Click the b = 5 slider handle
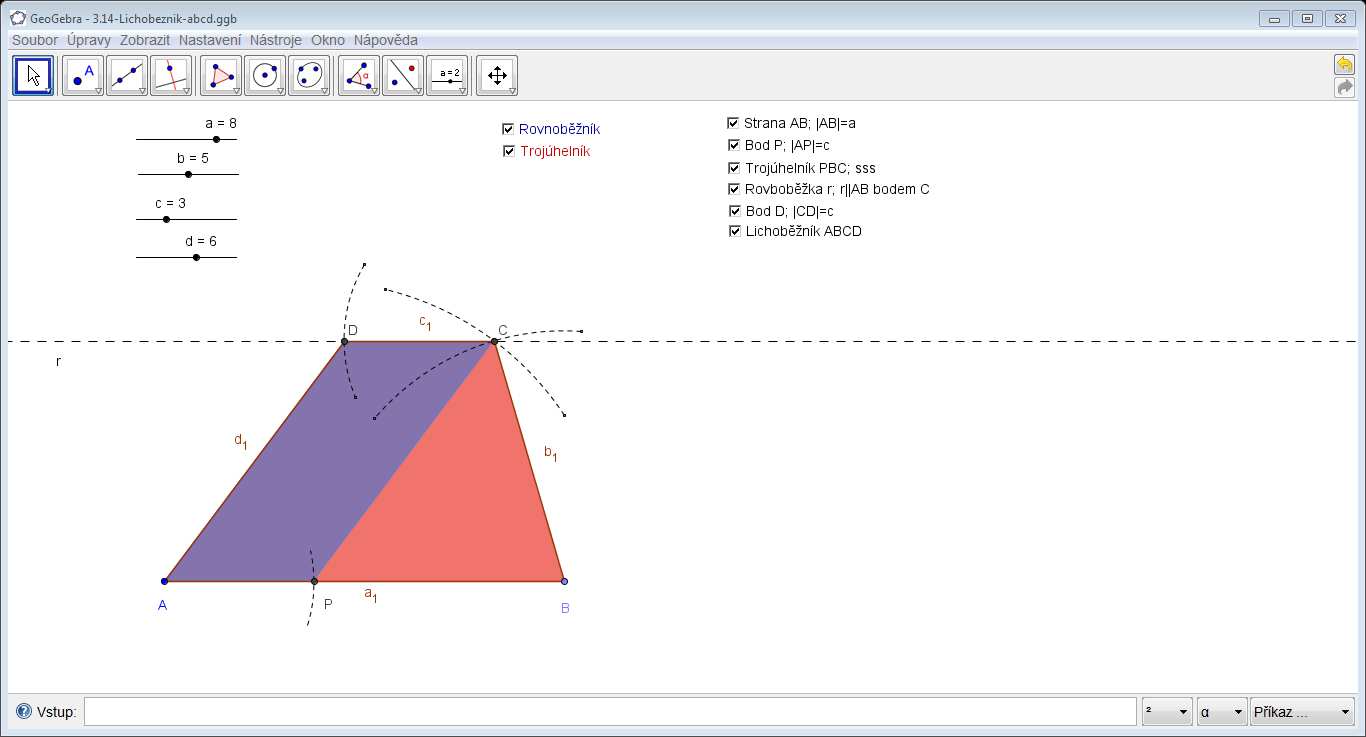Screen dimensions: 1366x737 point(188,174)
